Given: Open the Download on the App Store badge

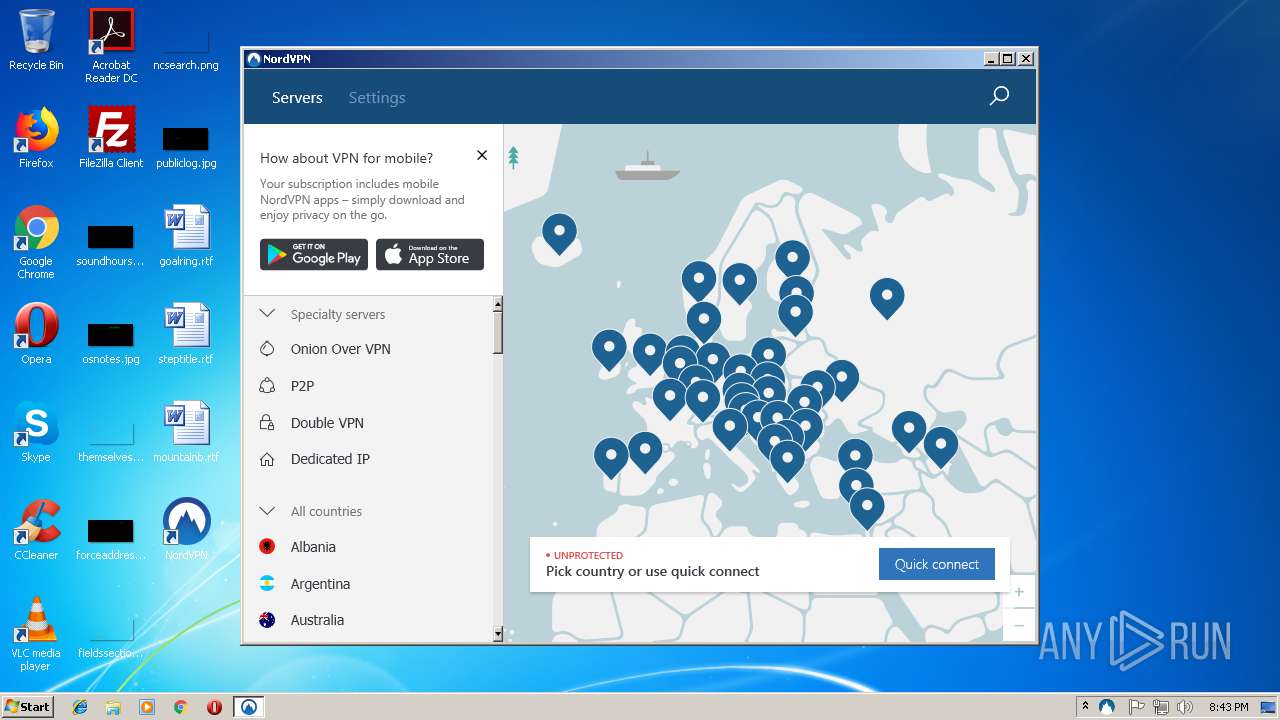Looking at the screenshot, I should point(430,254).
